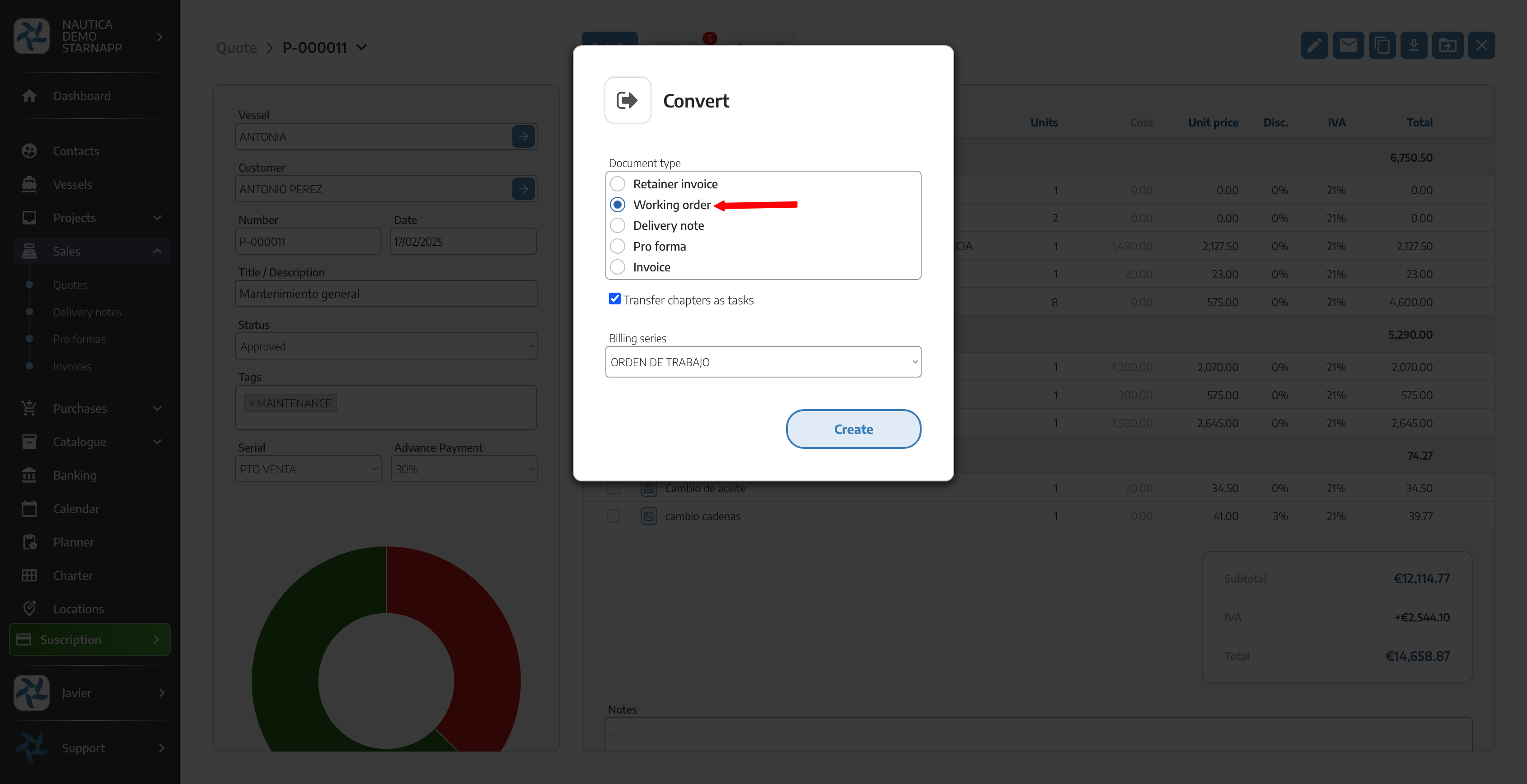Image resolution: width=1527 pixels, height=784 pixels.
Task: Open the Advance Payment 30% dropdown
Action: pos(464,469)
